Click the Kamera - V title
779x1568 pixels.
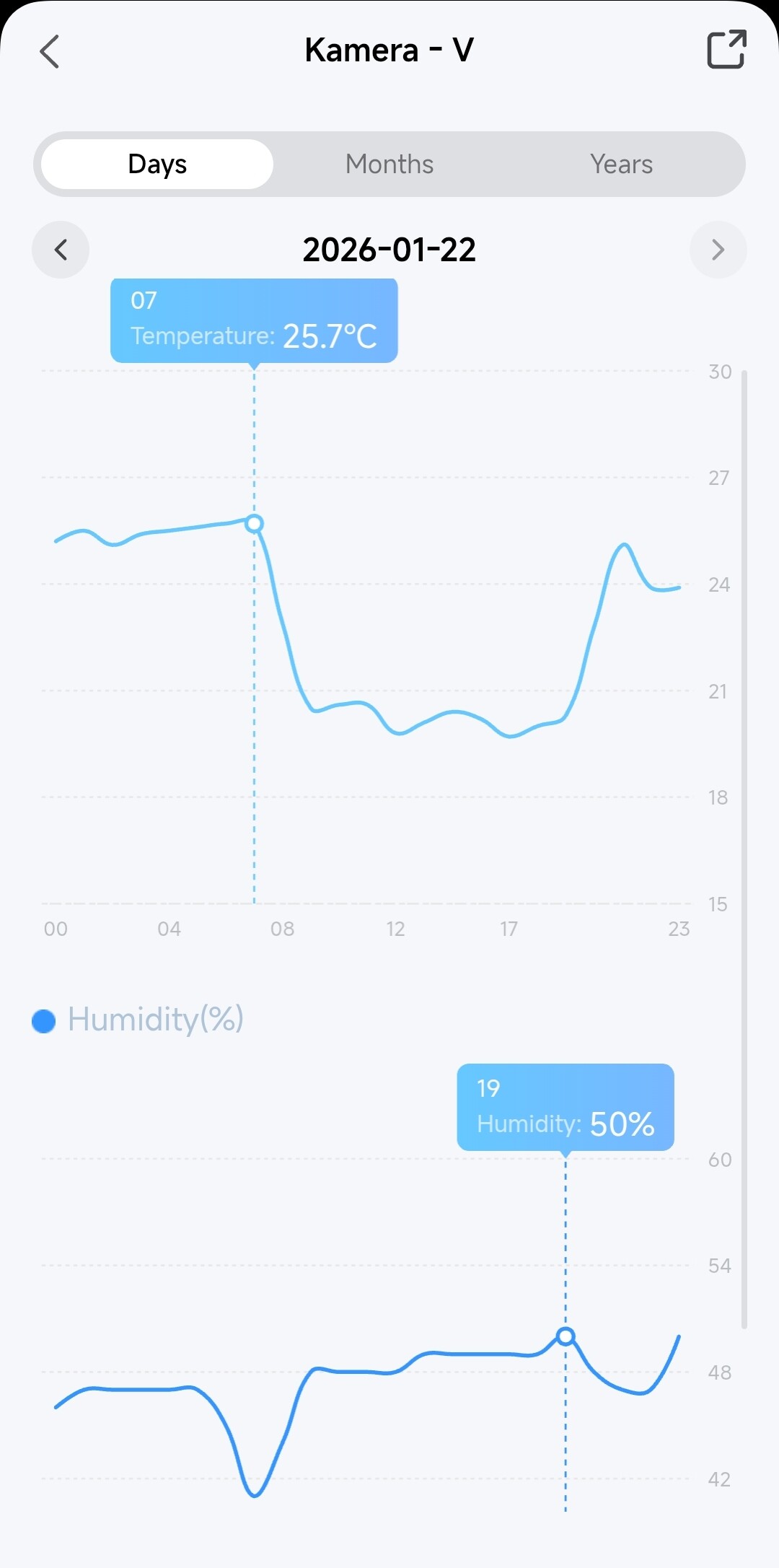click(x=389, y=51)
